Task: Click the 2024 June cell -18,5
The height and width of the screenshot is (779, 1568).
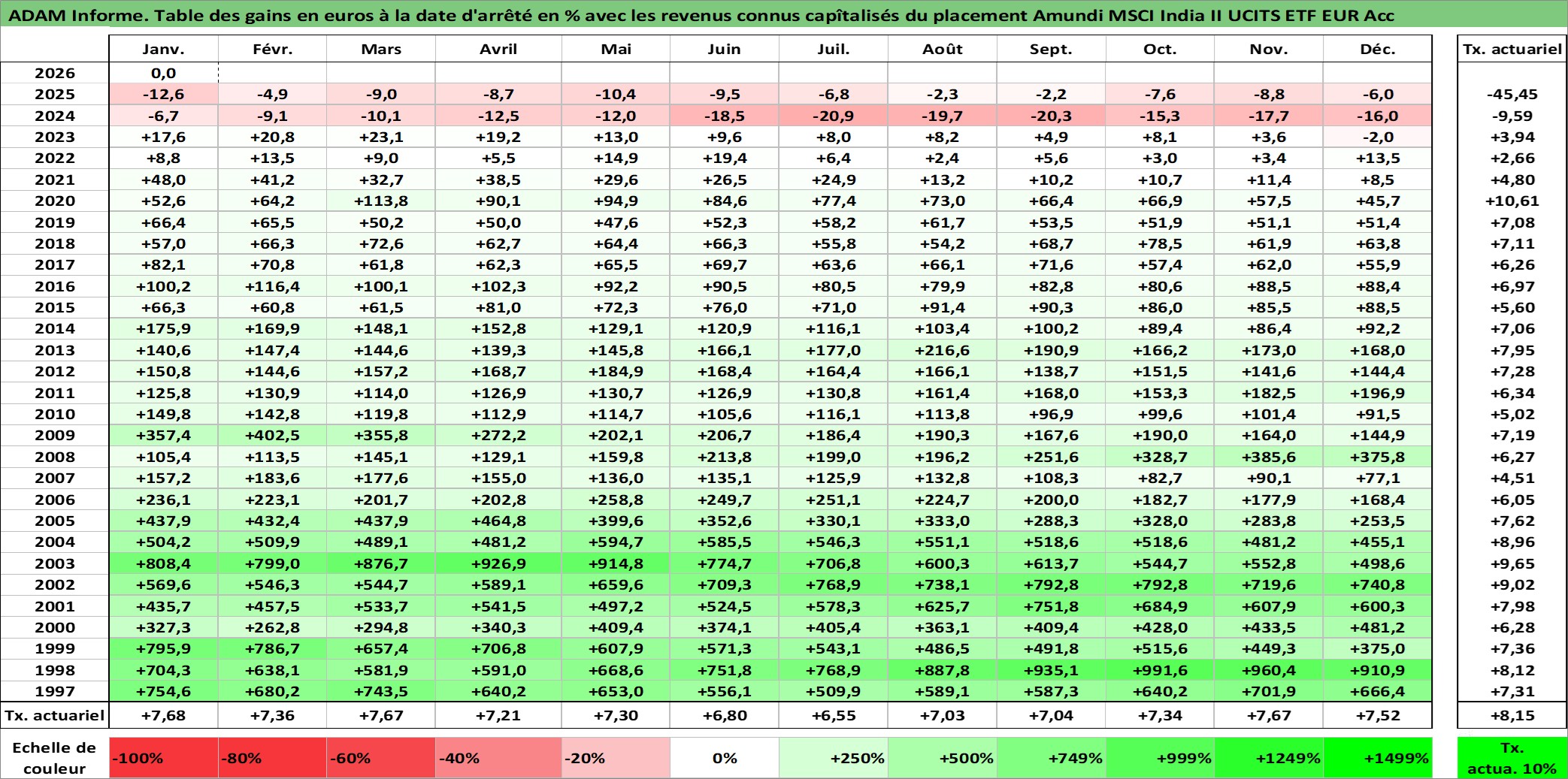Action: (725, 116)
